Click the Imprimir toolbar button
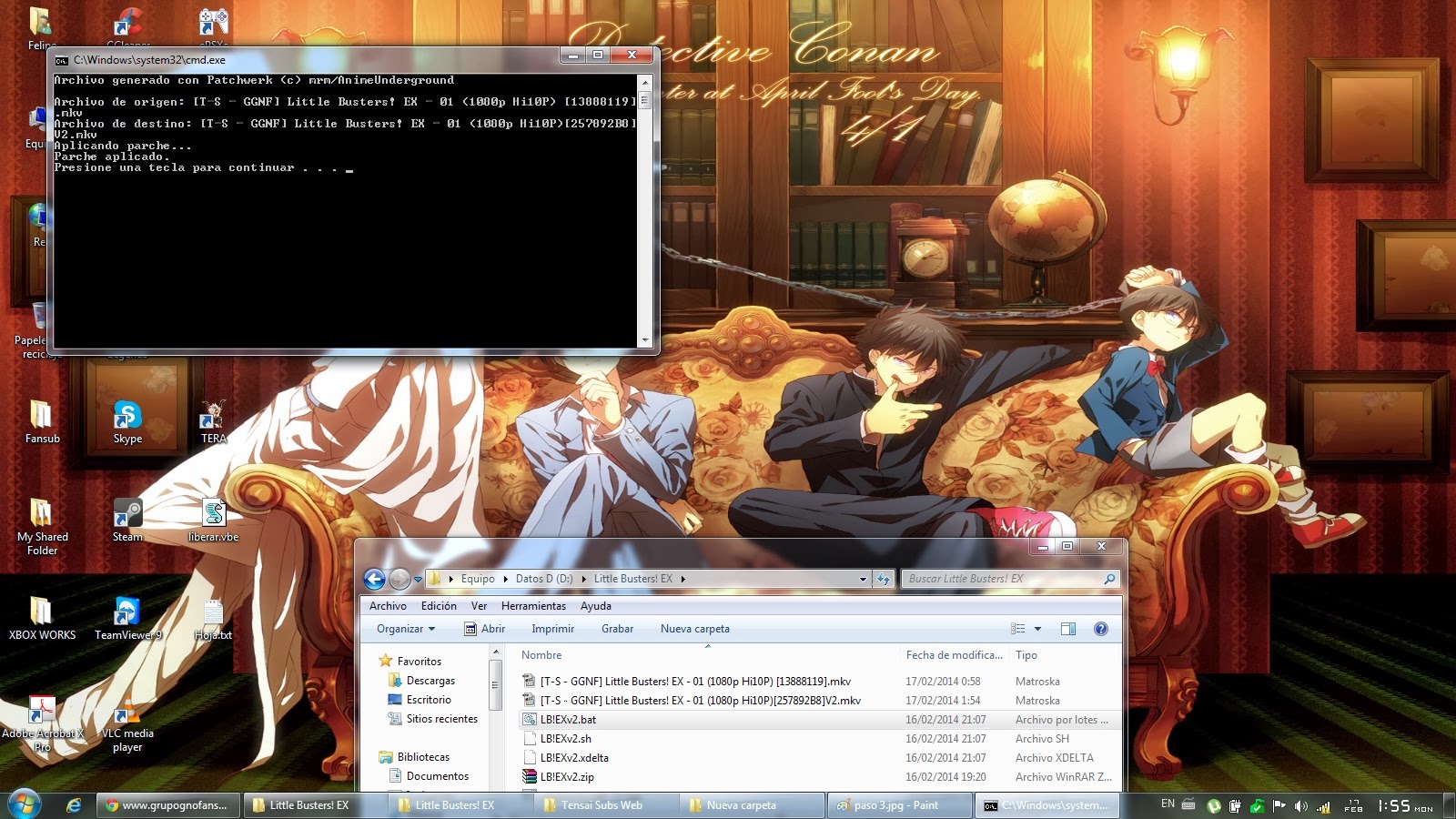Image resolution: width=1456 pixels, height=819 pixels. pos(552,629)
